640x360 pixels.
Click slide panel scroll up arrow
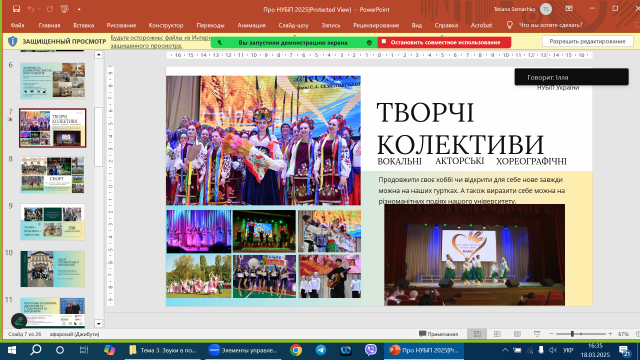98,54
